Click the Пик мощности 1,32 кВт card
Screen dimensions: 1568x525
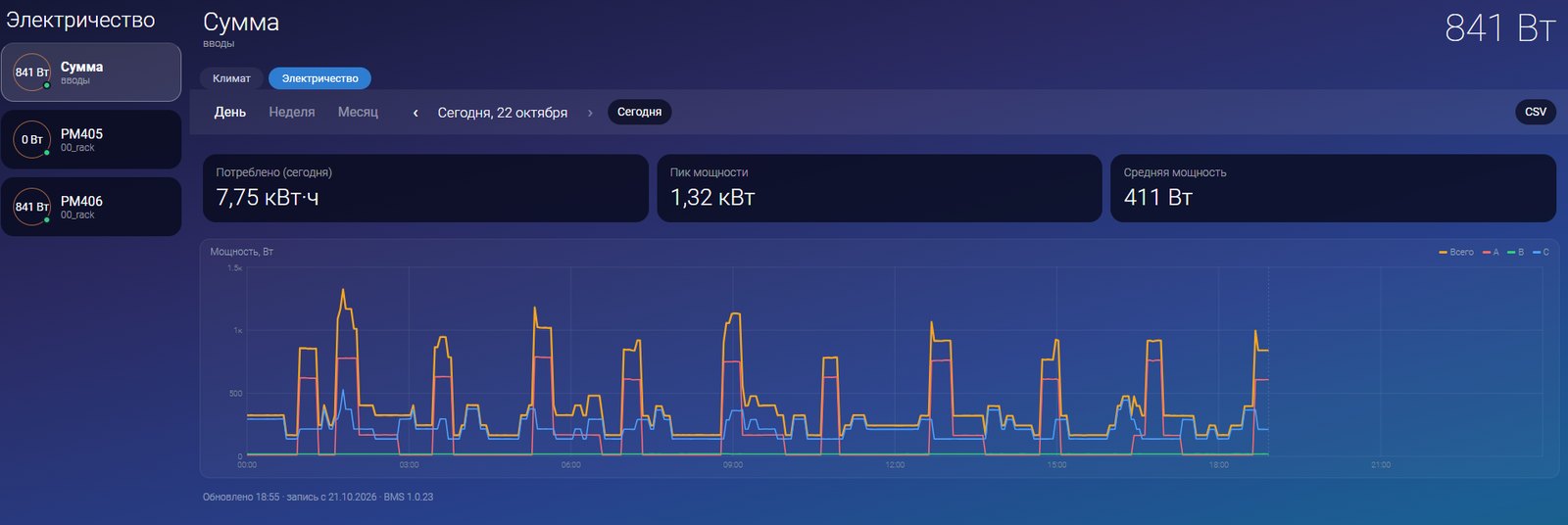point(879,188)
